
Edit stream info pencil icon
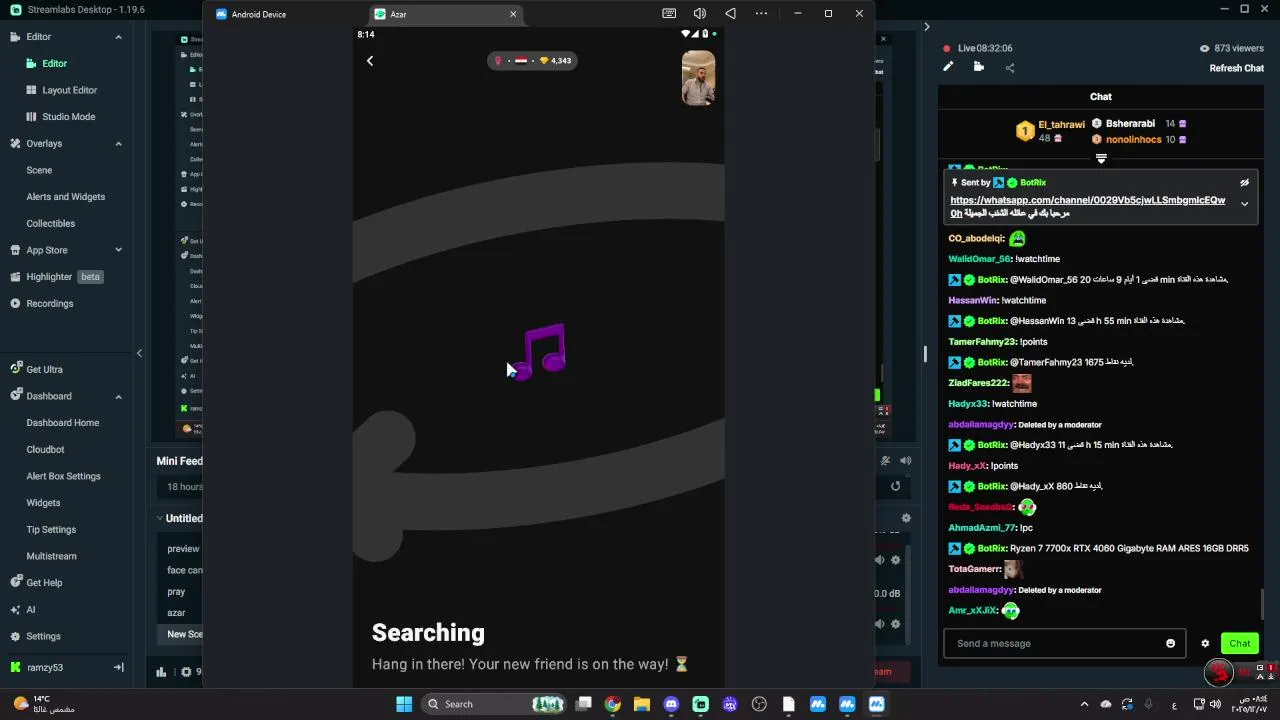click(x=948, y=67)
